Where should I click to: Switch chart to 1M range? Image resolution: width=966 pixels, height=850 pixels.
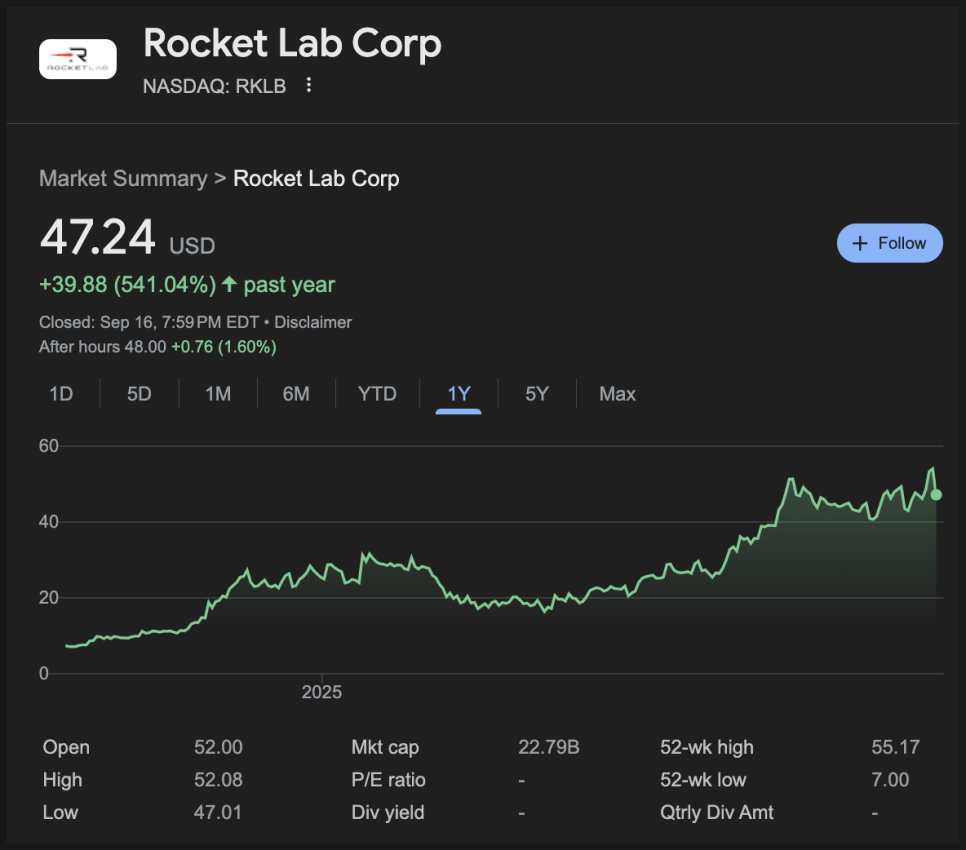coord(218,394)
